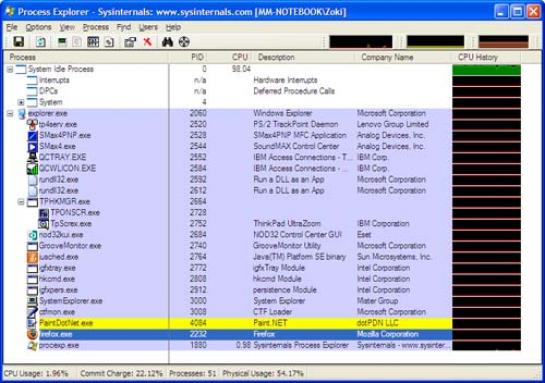The height and width of the screenshot is (383, 545).
Task: Click the QCTRAY.EXE process icon
Action: 32,157
